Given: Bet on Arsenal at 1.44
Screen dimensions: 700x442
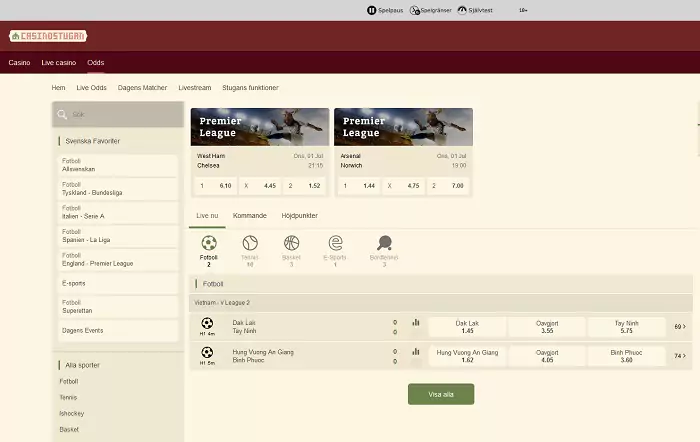Looking at the screenshot, I should [359, 186].
